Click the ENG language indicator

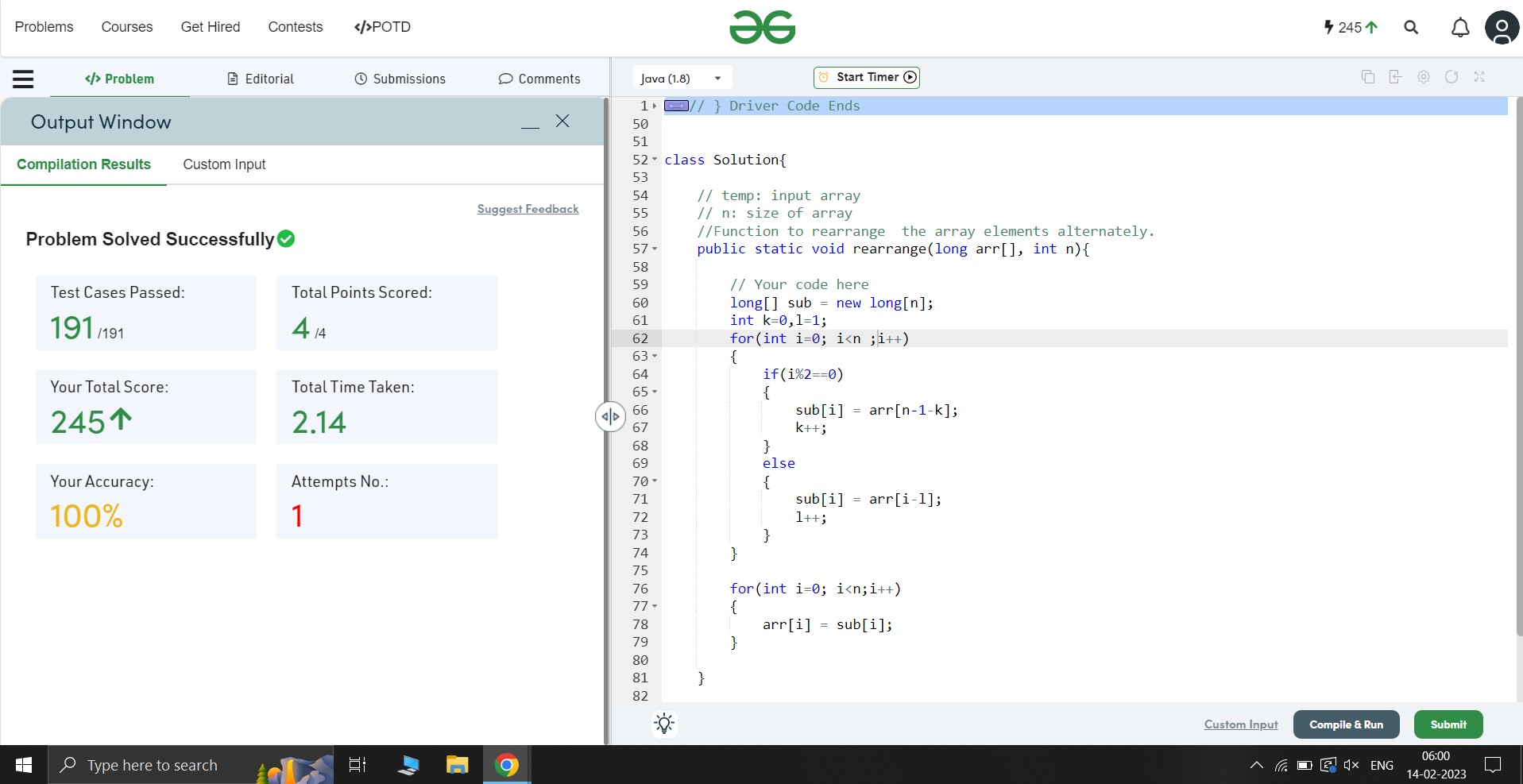coord(1382,765)
